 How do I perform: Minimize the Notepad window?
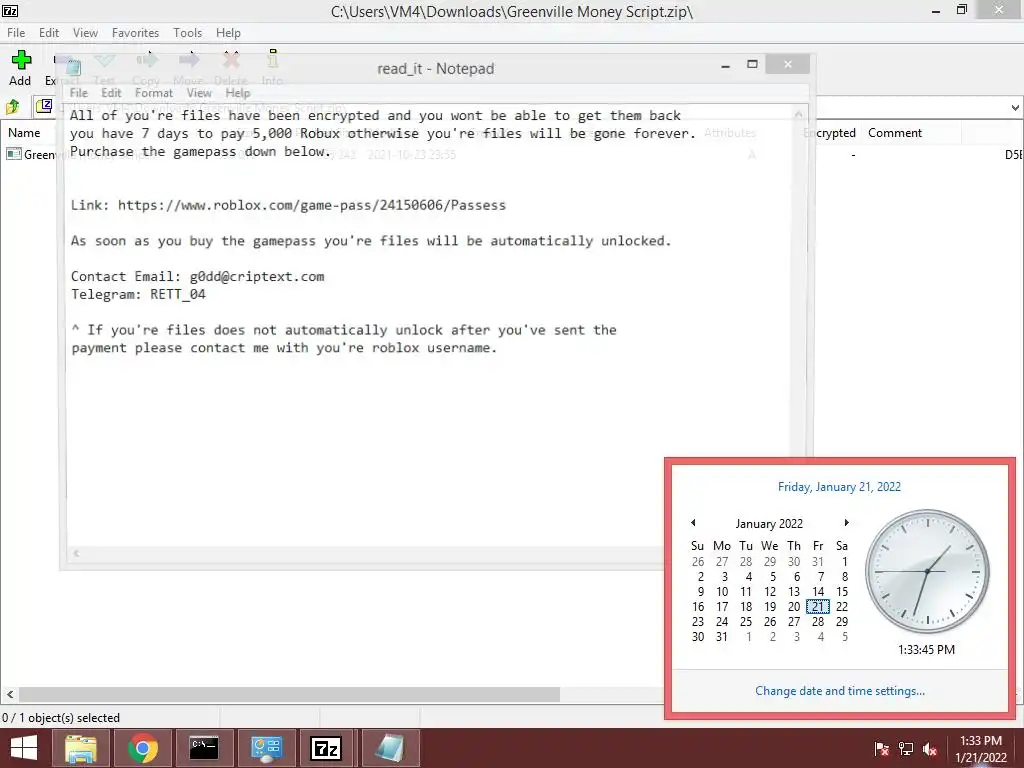(x=726, y=65)
